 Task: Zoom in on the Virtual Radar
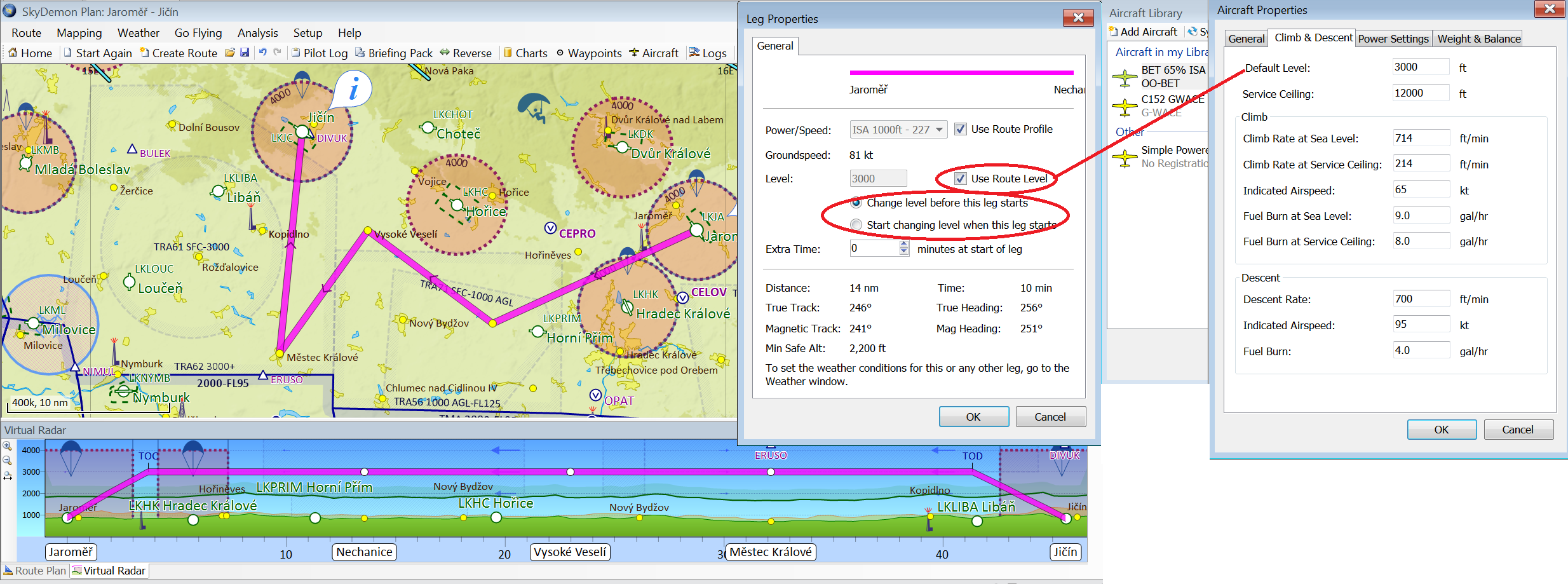tap(8, 446)
